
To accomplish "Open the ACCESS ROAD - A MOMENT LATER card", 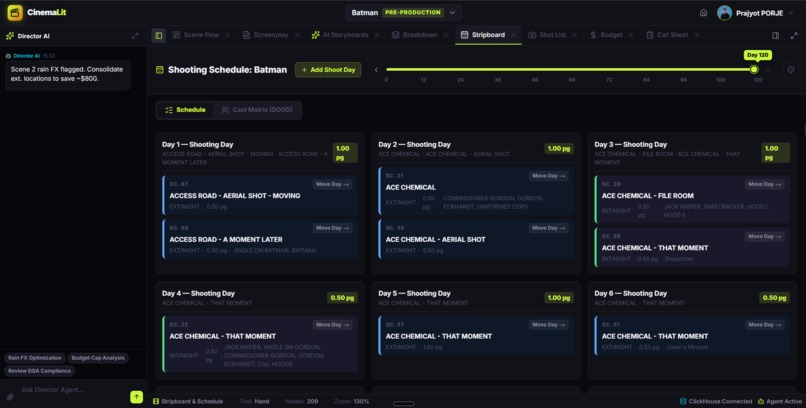I will (260, 239).
